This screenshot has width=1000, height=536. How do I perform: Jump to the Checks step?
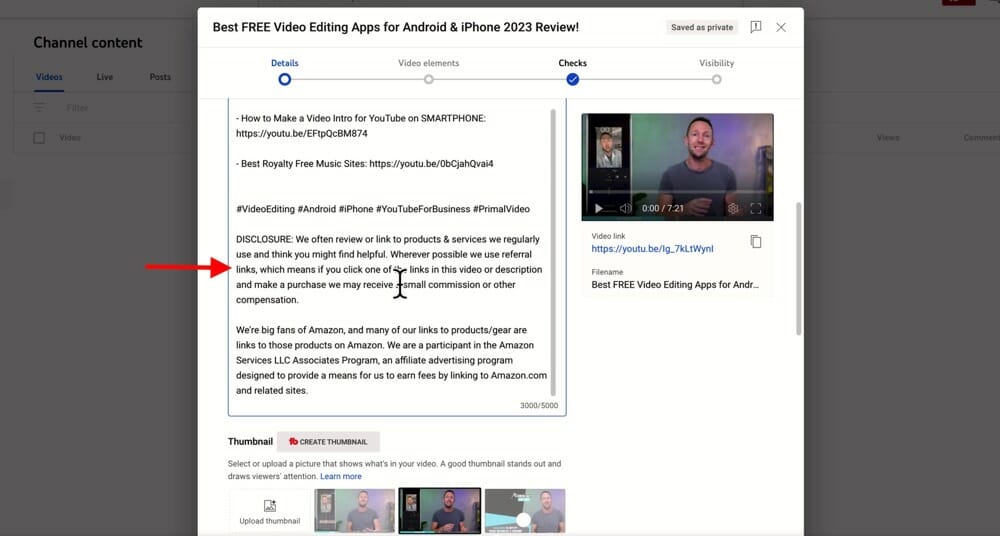click(x=572, y=79)
